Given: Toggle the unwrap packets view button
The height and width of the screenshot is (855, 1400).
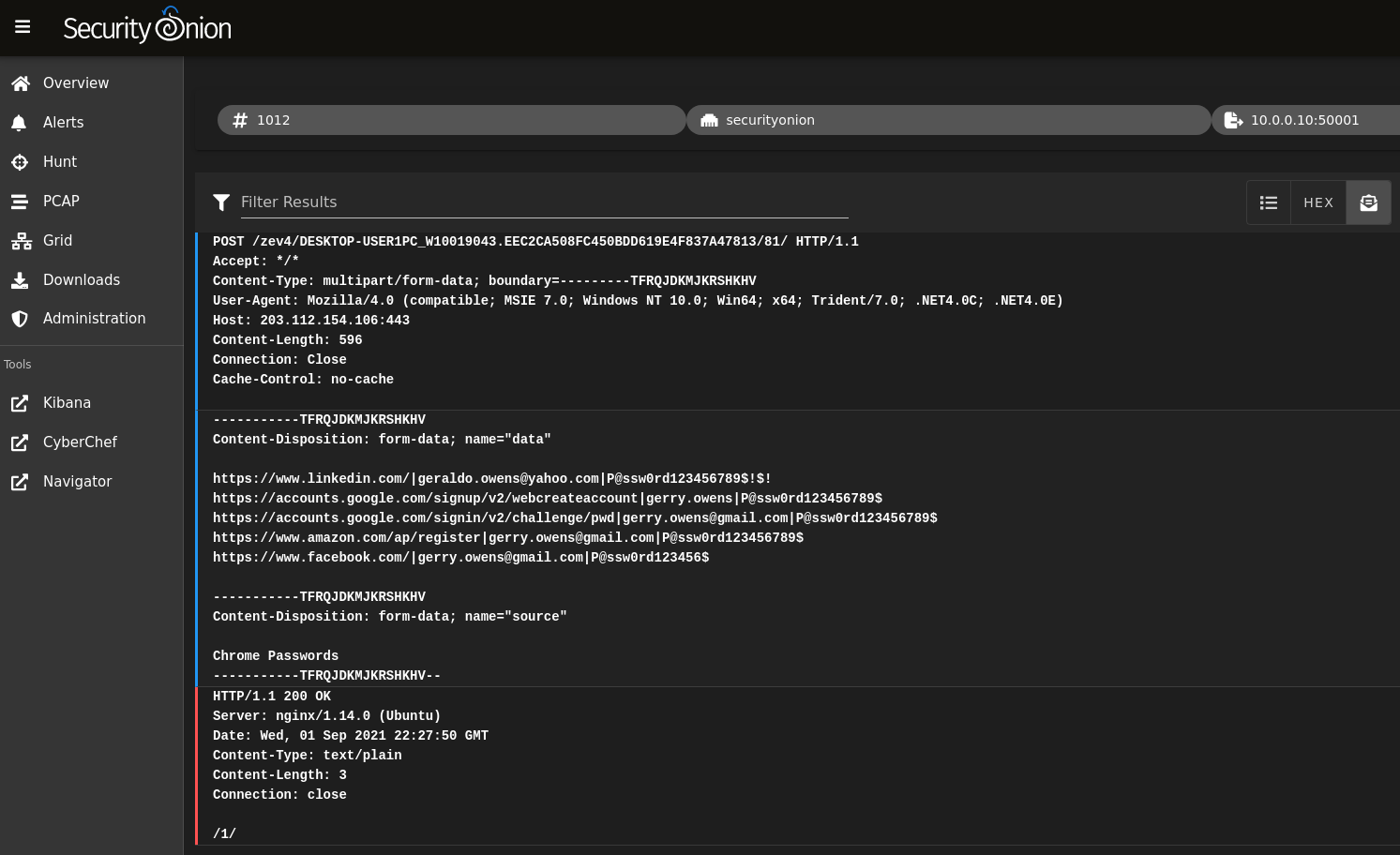Looking at the screenshot, I should coord(1369,202).
